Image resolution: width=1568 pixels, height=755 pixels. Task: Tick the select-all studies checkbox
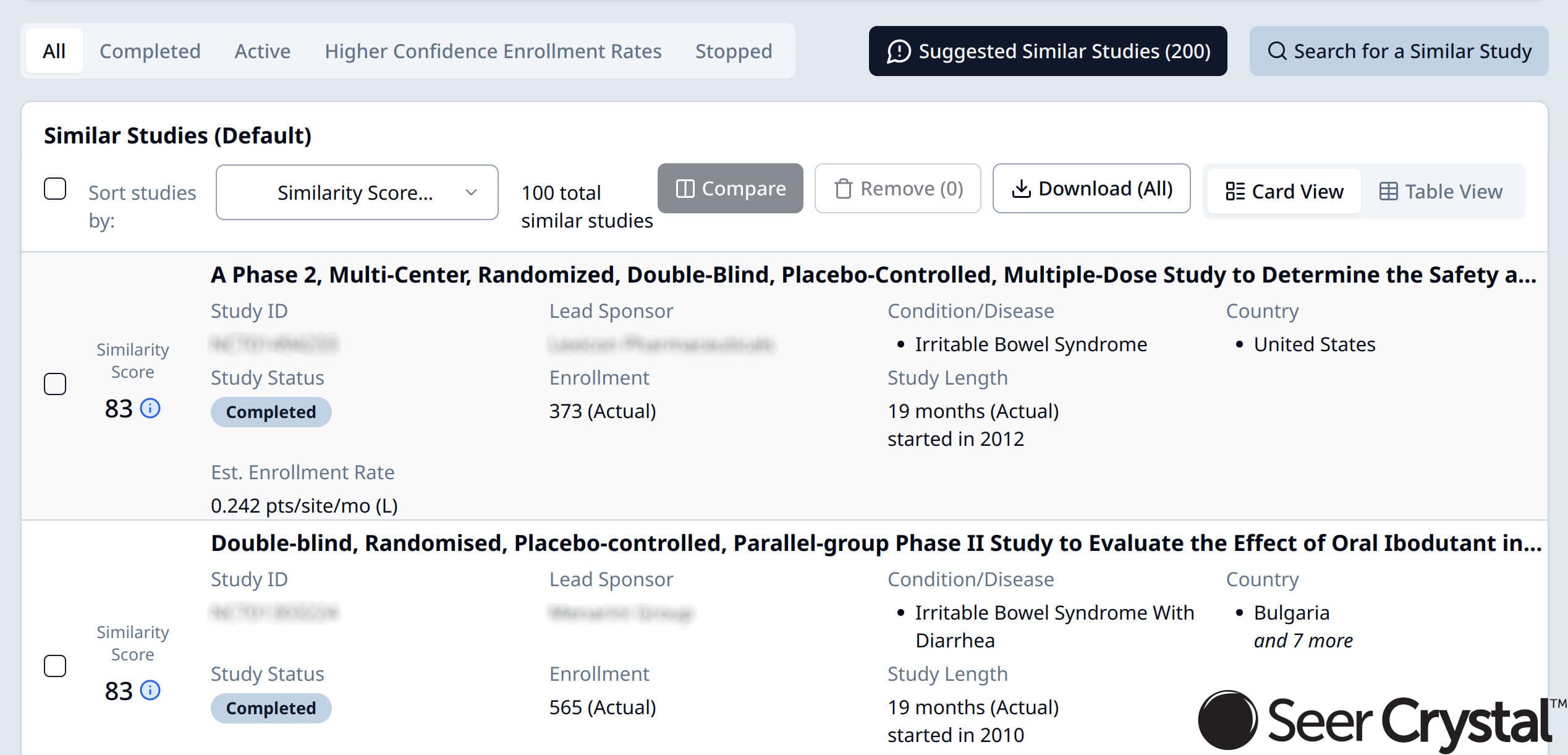[55, 189]
